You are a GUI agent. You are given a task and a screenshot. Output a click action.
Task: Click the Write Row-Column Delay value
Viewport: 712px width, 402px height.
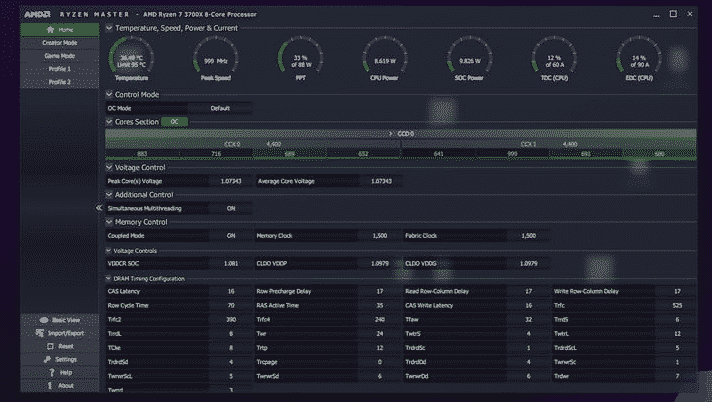click(677, 291)
